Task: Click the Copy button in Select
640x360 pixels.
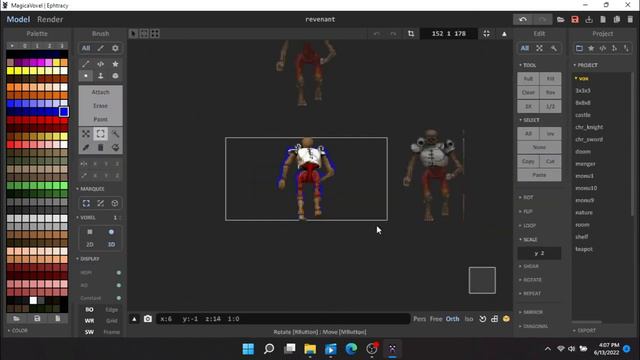Action: click(528, 161)
